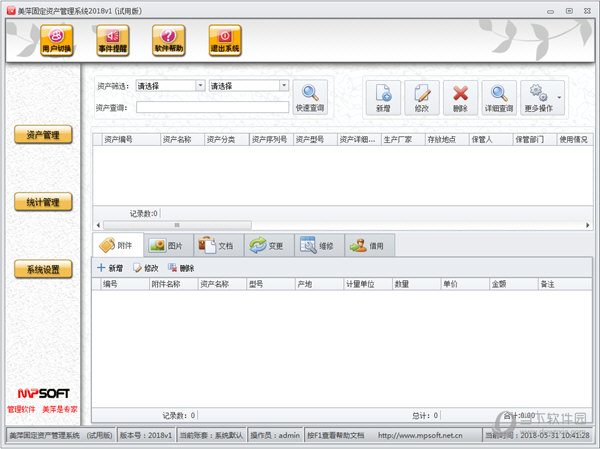600x449 pixels.
Task: Open 资产管理 sidebar section
Action: click(x=43, y=135)
